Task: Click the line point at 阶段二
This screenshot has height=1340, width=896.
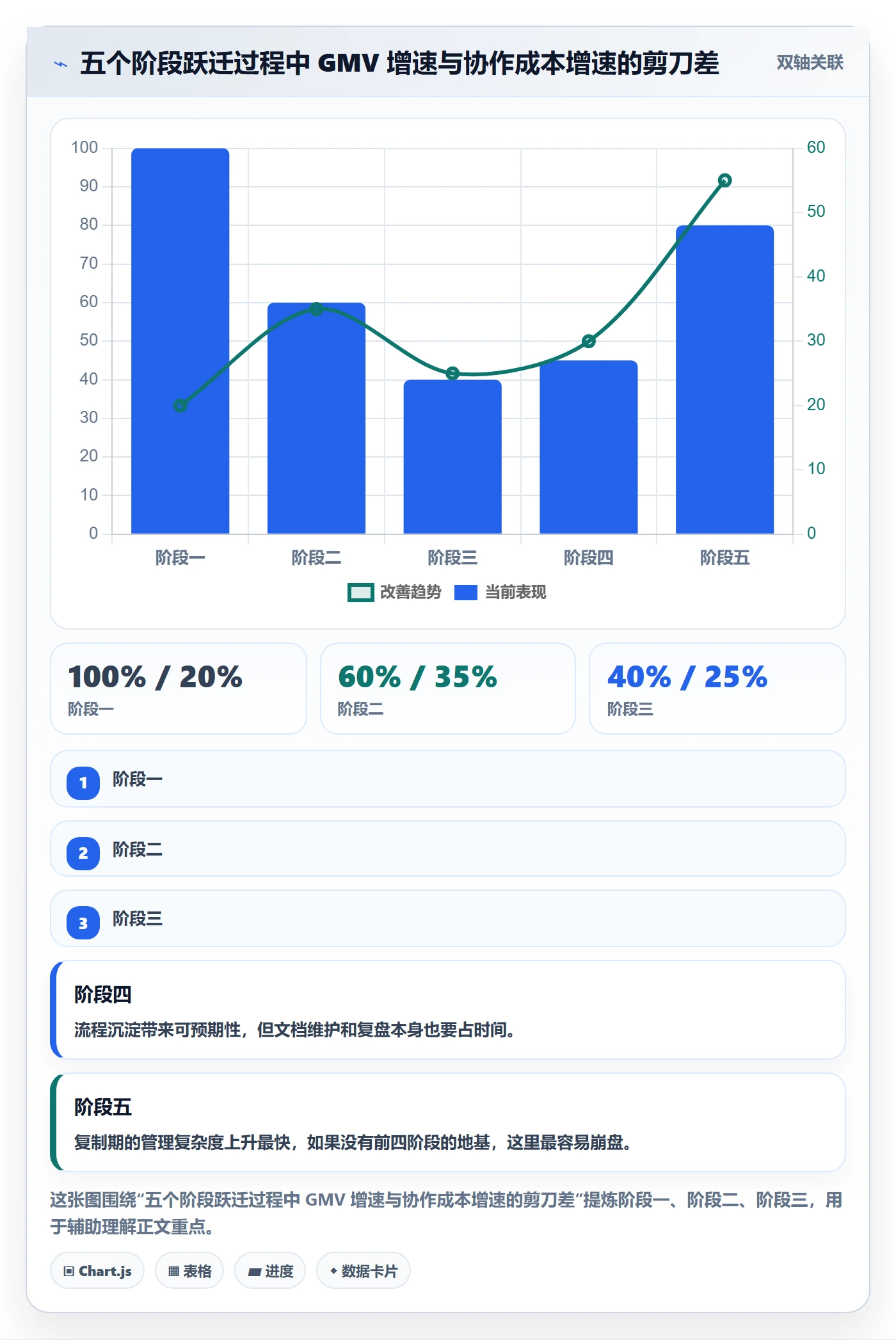Action: click(x=316, y=309)
